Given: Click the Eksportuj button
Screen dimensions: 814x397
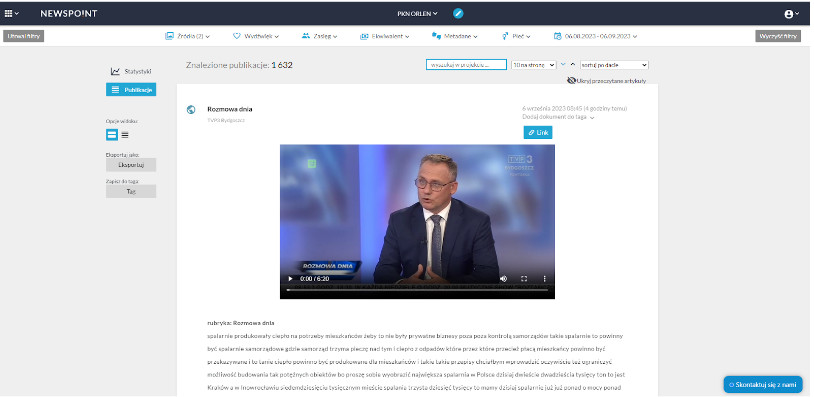Looking at the screenshot, I should coord(131,165).
